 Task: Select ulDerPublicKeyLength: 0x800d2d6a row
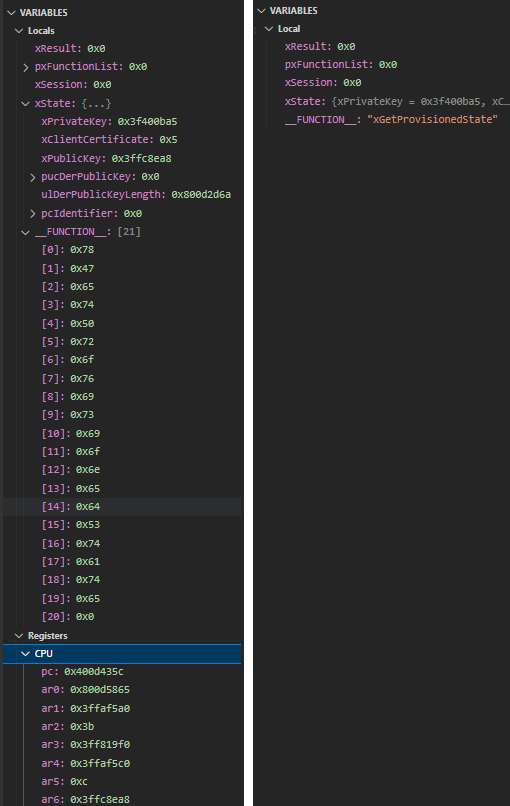tap(136, 194)
